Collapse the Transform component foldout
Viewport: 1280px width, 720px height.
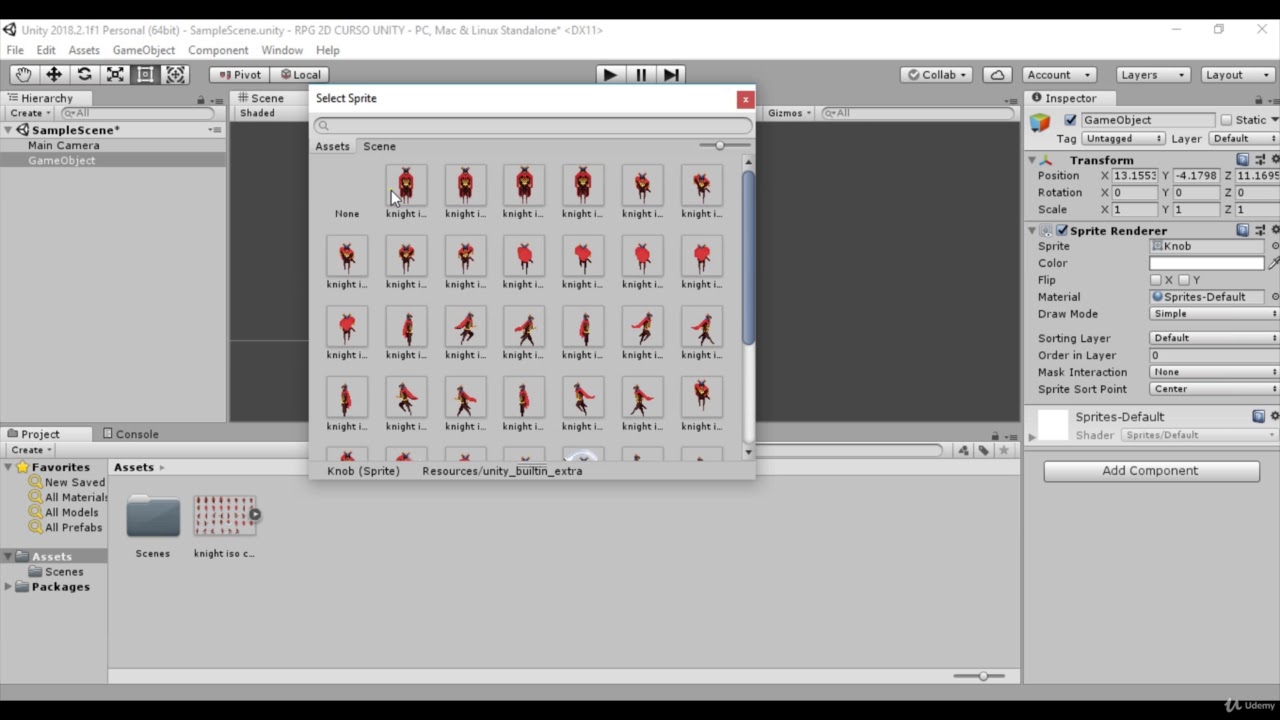[1031, 160]
